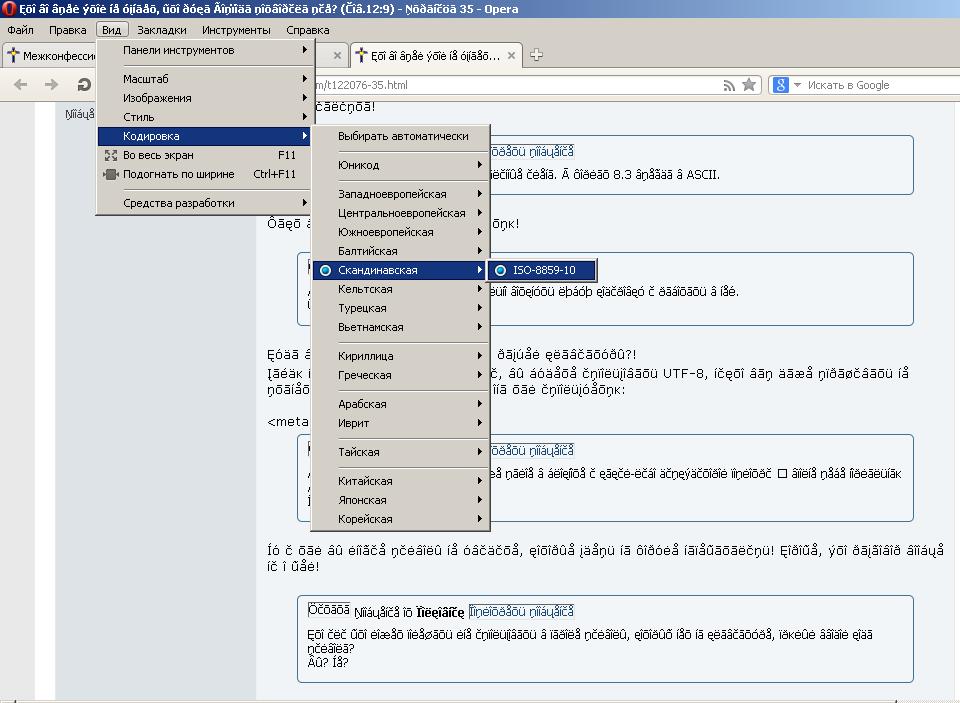Viewport: 960px width, 703px height.
Task: Click the back navigation arrow
Action: [x=21, y=85]
